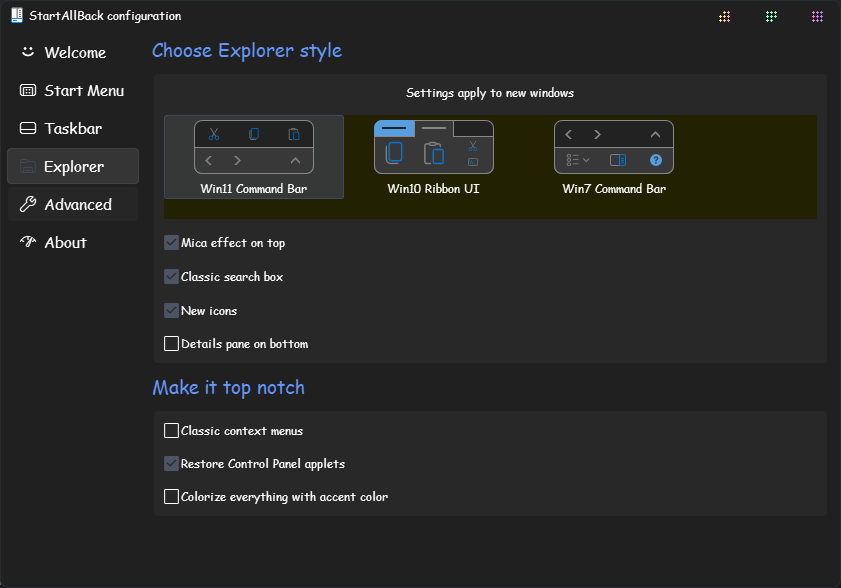
Task: Click the Welcome smiley face icon
Action: click(28, 52)
